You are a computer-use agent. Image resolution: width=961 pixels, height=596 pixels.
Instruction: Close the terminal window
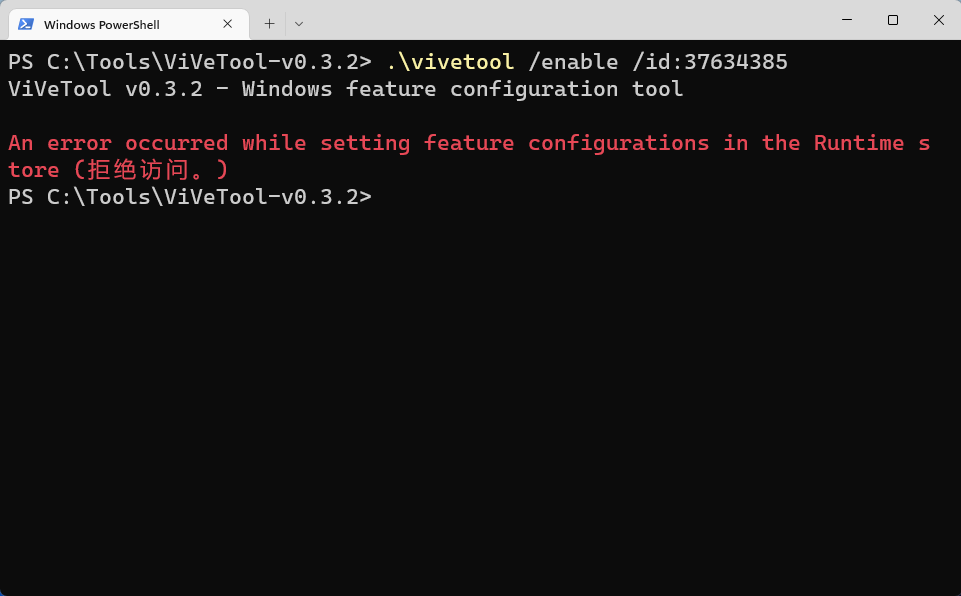pyautogui.click(x=938, y=20)
